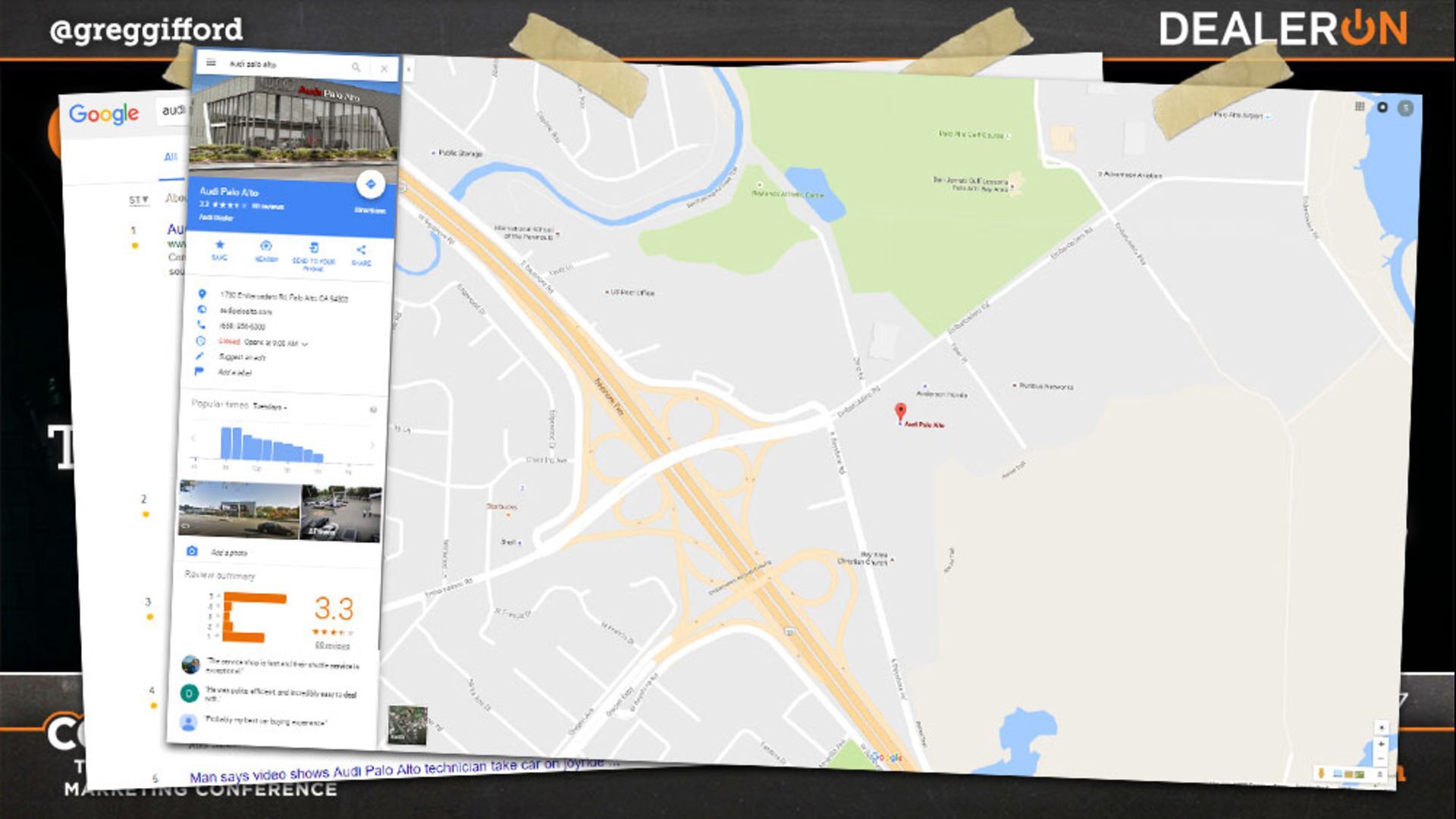The height and width of the screenshot is (819, 1456).
Task: Zoom out the map with the minus button
Action: click(1380, 758)
